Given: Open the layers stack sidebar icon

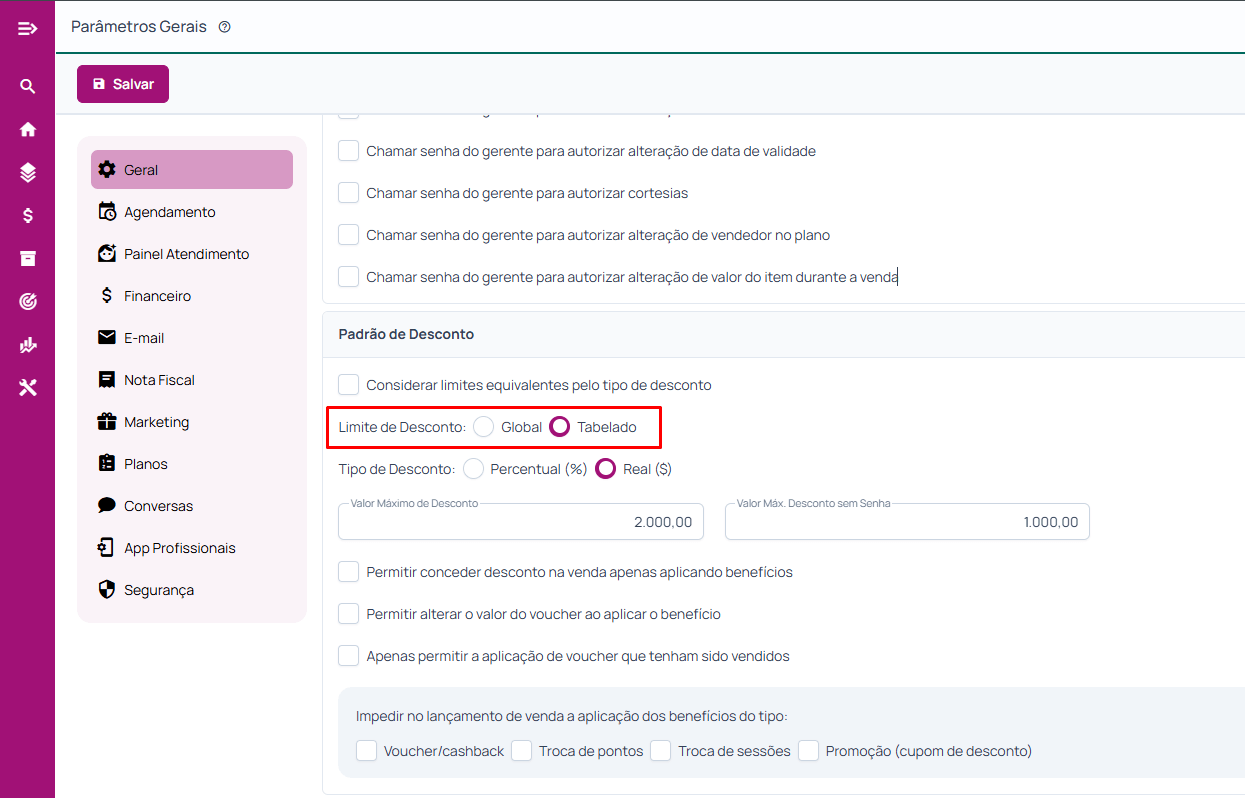Looking at the screenshot, I should (x=28, y=172).
